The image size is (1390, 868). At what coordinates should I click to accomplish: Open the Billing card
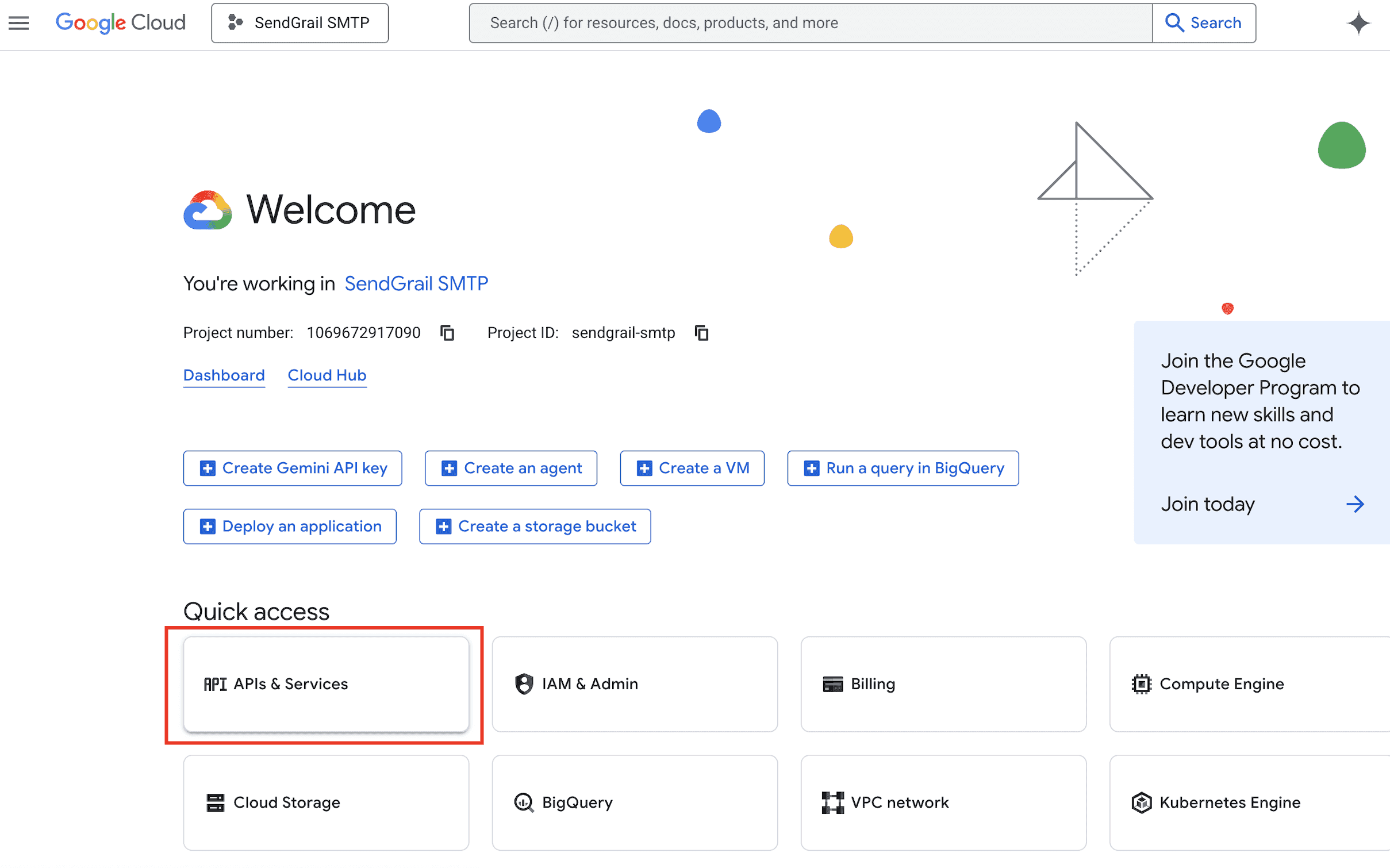(x=943, y=684)
